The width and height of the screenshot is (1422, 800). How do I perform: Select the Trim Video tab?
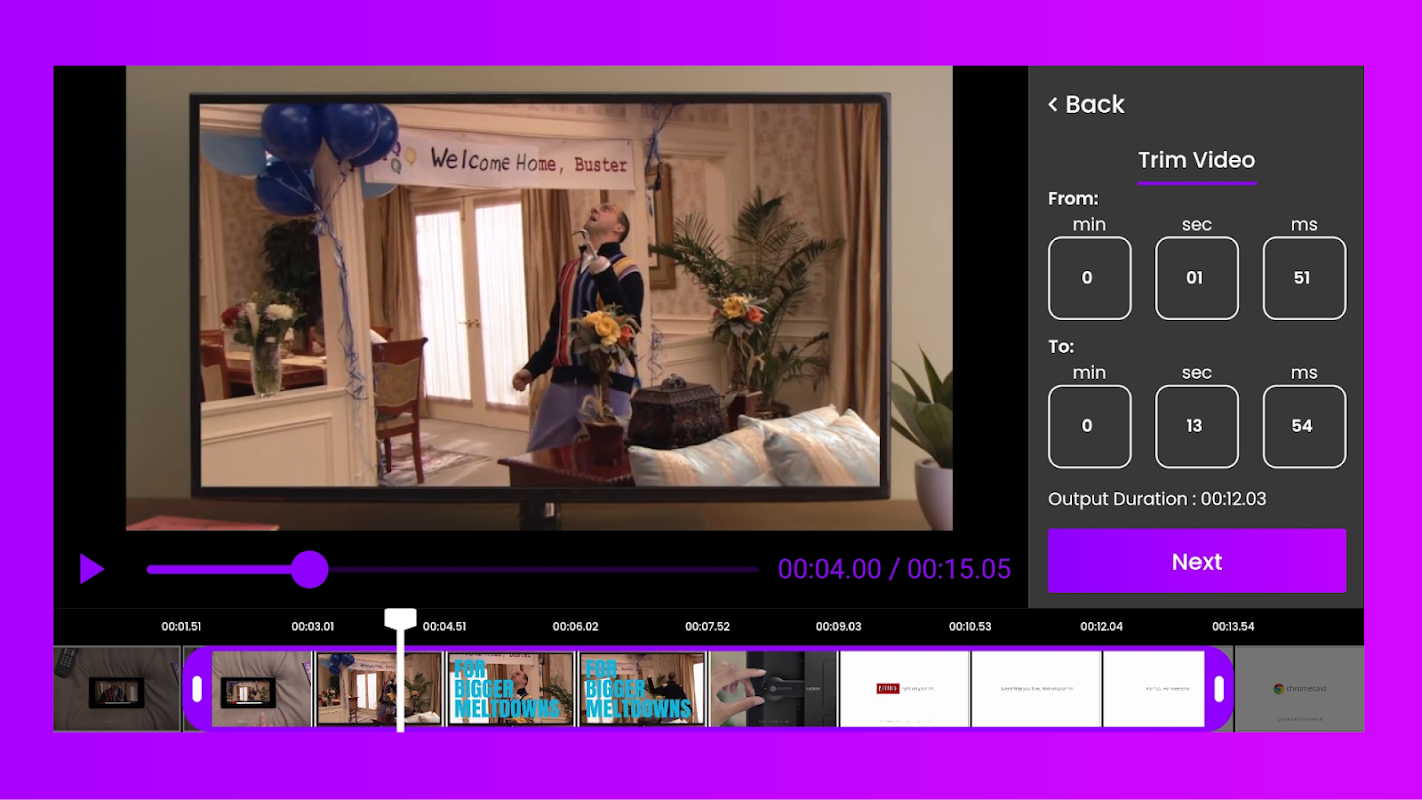[x=1197, y=160]
